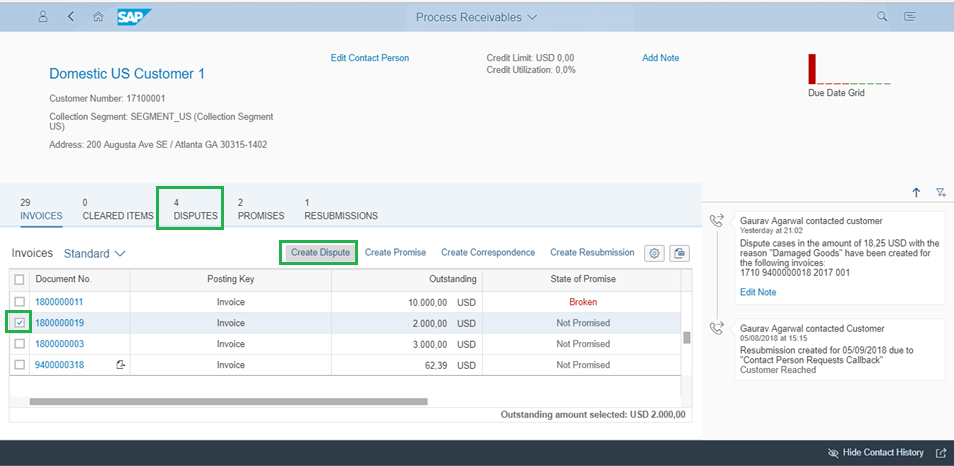This screenshot has width=954, height=466.
Task: Click the Add Note link
Action: (661, 58)
